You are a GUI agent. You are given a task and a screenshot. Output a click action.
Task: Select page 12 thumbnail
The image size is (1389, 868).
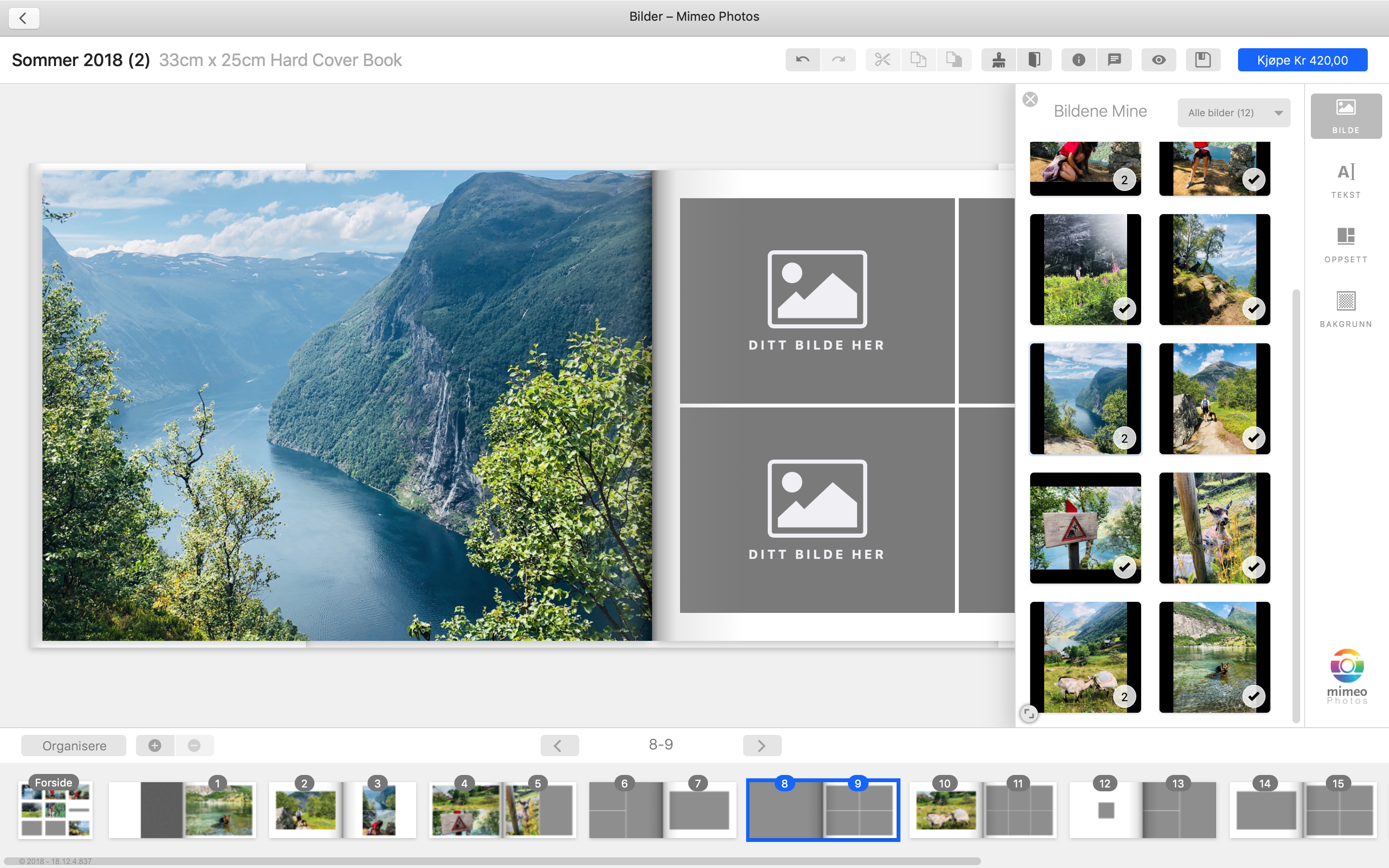[x=1106, y=810]
